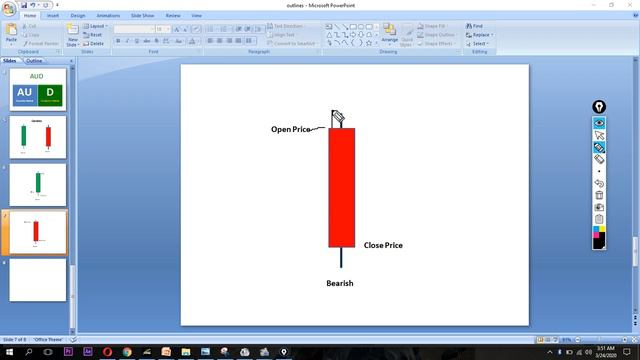The width and height of the screenshot is (640, 360).
Task: Clear all formatting icon
Action: coord(196,29)
